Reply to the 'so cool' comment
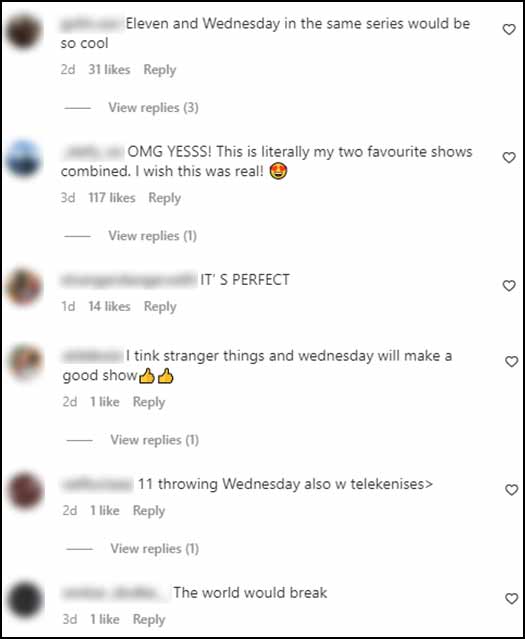The height and width of the screenshot is (639, 525). (x=160, y=70)
